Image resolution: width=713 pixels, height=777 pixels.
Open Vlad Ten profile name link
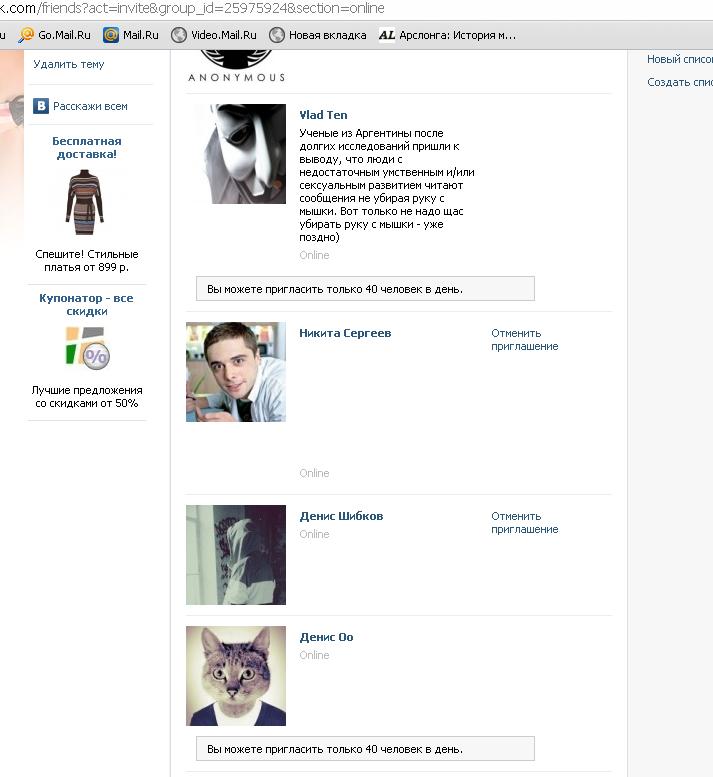(x=323, y=115)
